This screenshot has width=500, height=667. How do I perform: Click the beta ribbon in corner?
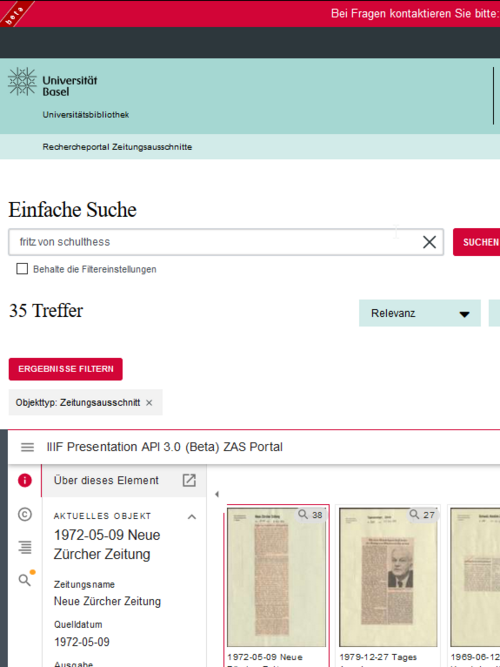click(14, 13)
